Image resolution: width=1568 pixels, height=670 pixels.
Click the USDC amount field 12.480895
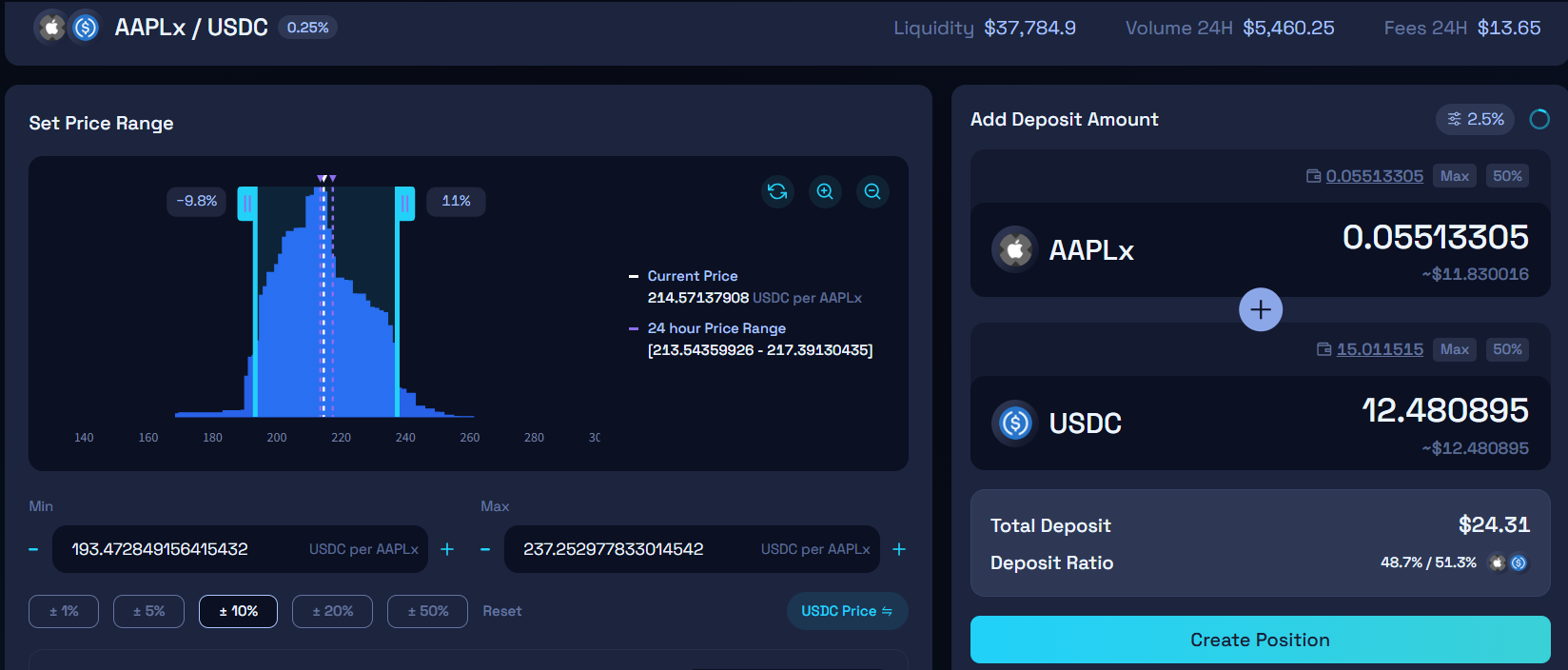pyautogui.click(x=1445, y=410)
